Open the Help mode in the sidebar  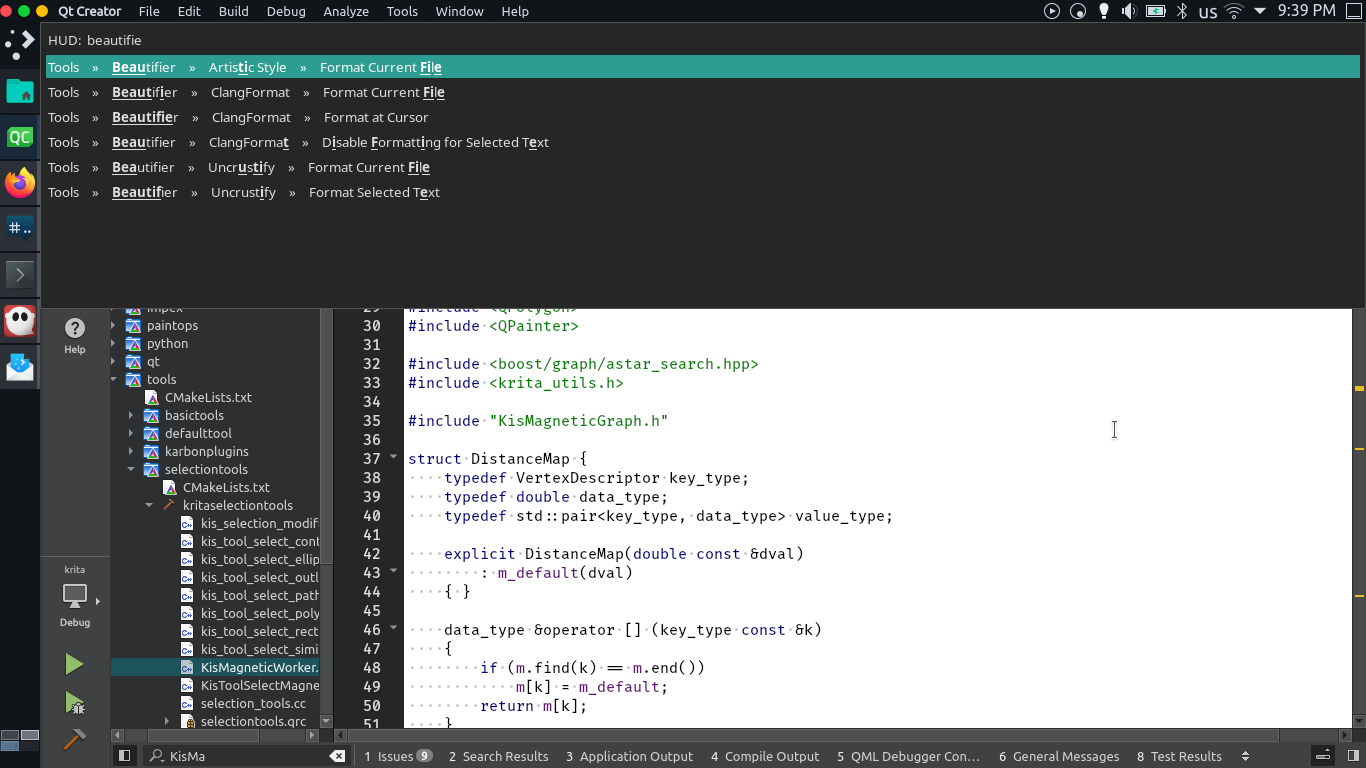(75, 335)
